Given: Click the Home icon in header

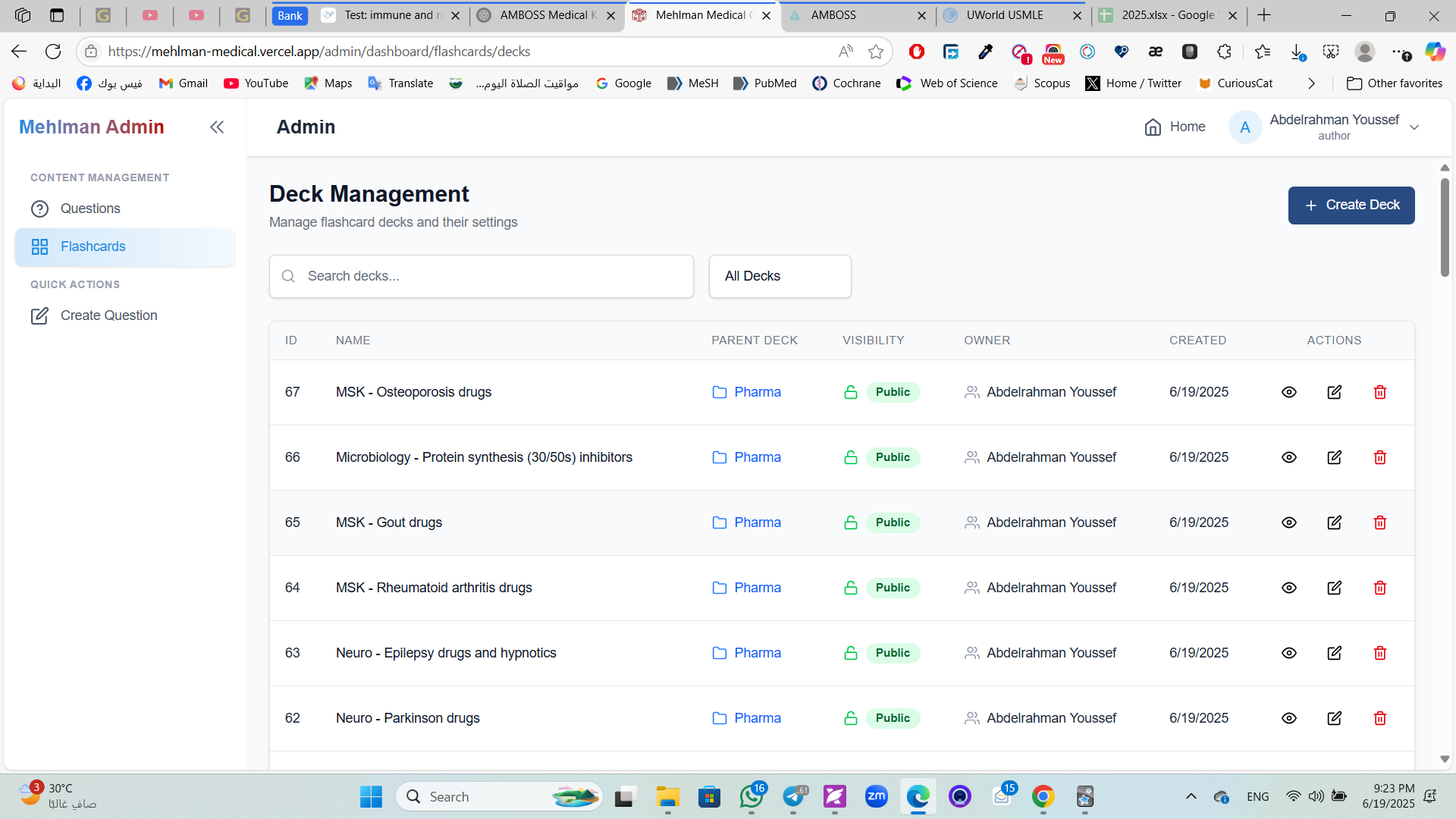Looking at the screenshot, I should [1153, 127].
